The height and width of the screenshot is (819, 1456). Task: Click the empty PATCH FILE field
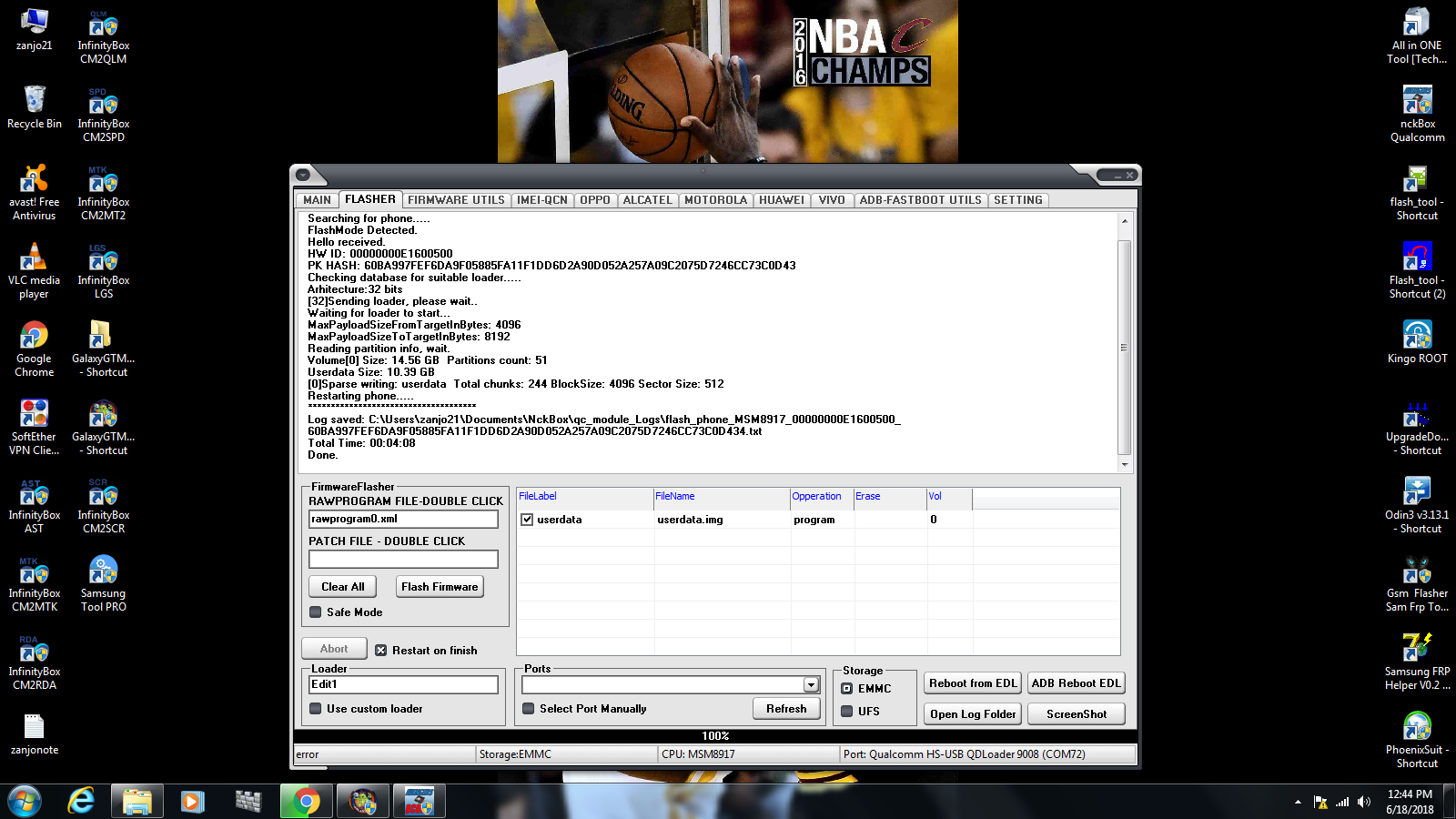[404, 559]
